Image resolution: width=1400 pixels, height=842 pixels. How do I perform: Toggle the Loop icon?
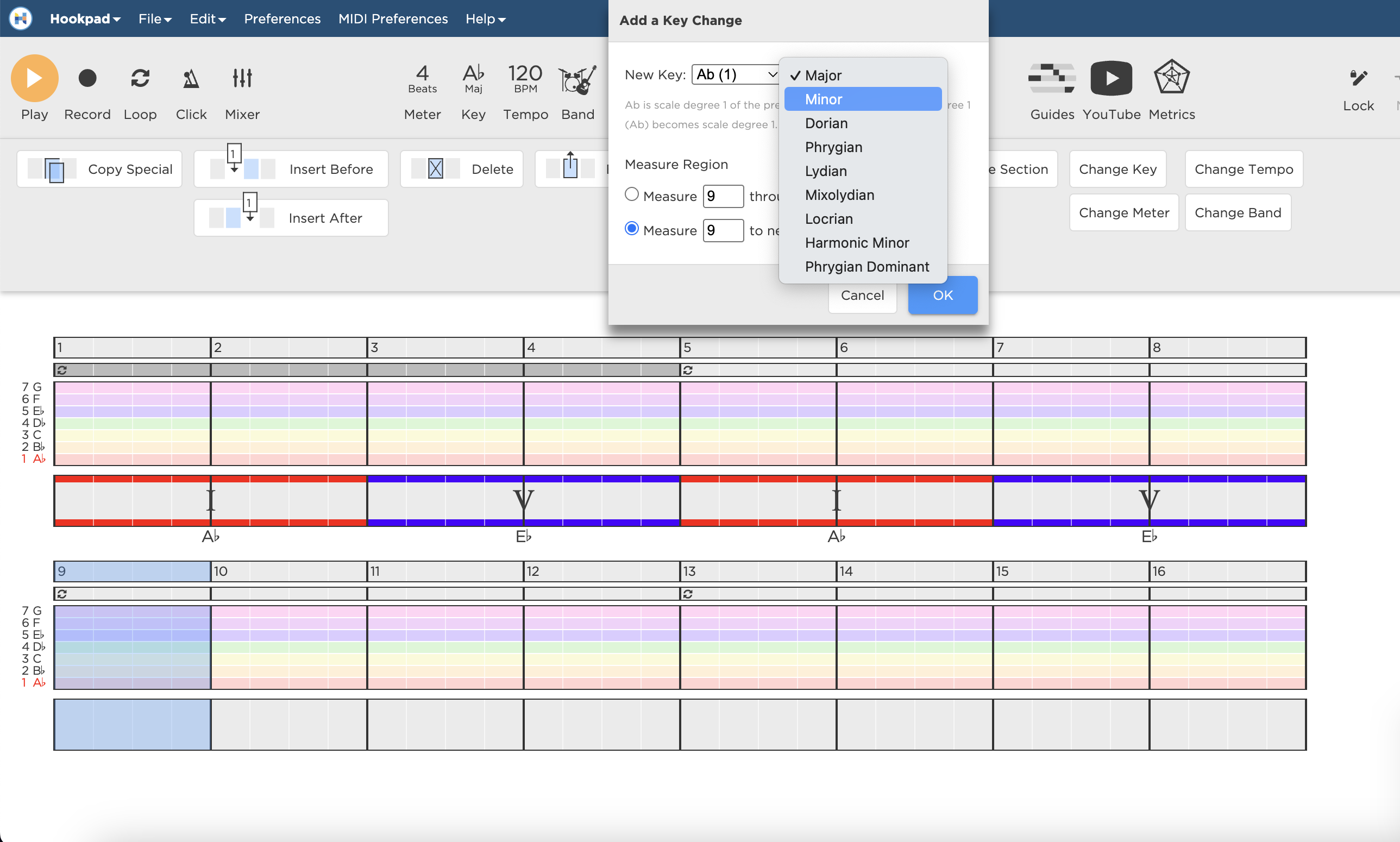coord(140,78)
